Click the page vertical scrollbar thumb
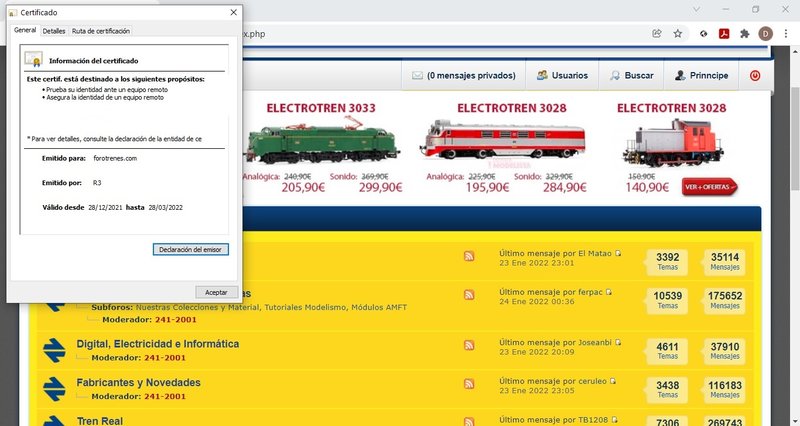This screenshot has width=800, height=426. 795,138
